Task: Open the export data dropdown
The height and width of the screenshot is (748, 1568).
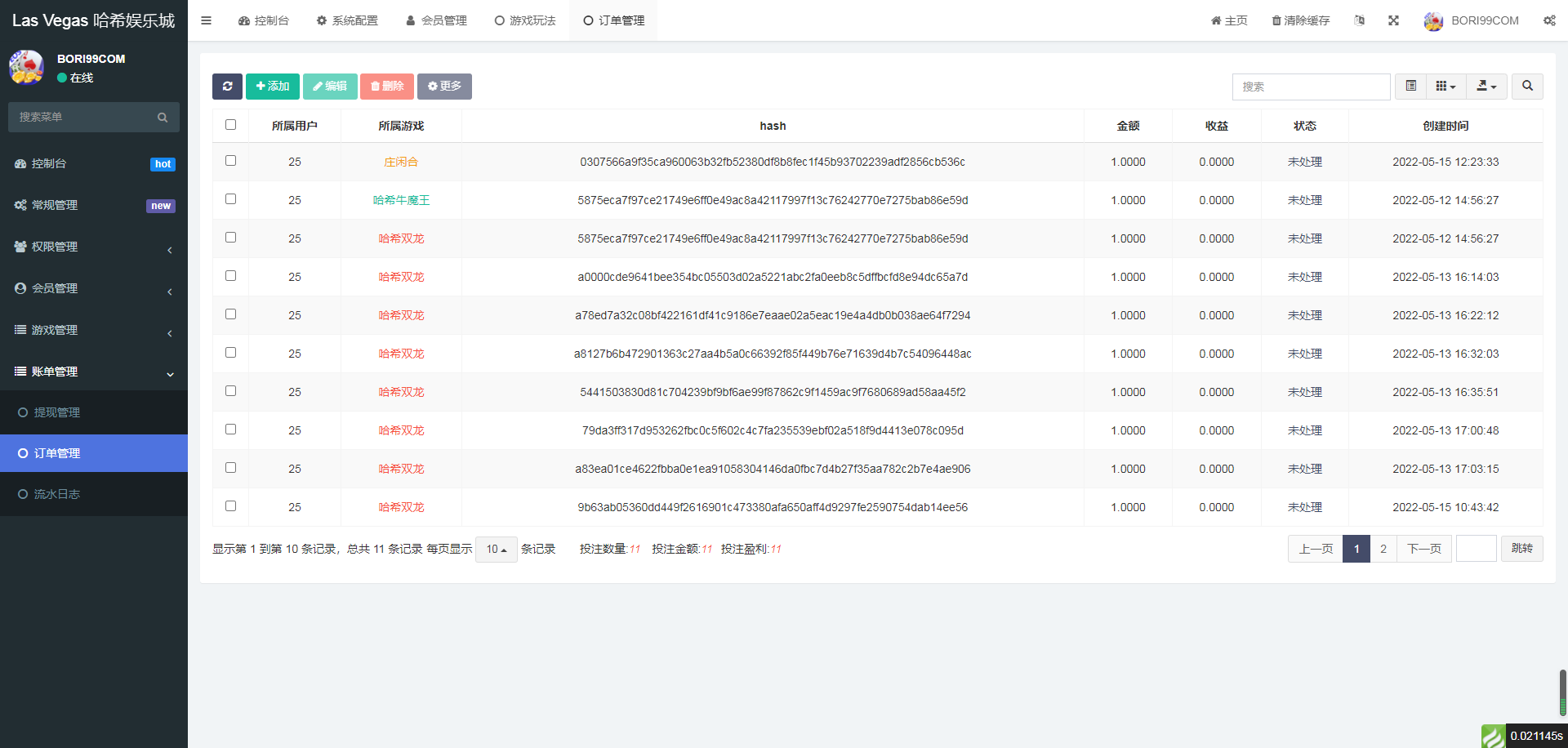Action: 1486,87
